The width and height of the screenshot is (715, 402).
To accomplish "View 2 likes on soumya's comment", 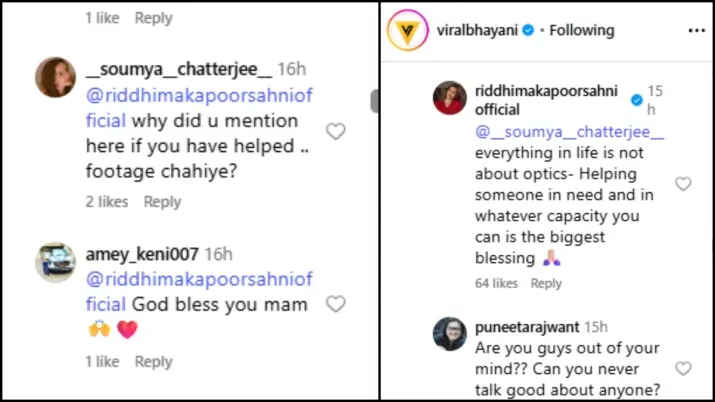I will coord(106,202).
